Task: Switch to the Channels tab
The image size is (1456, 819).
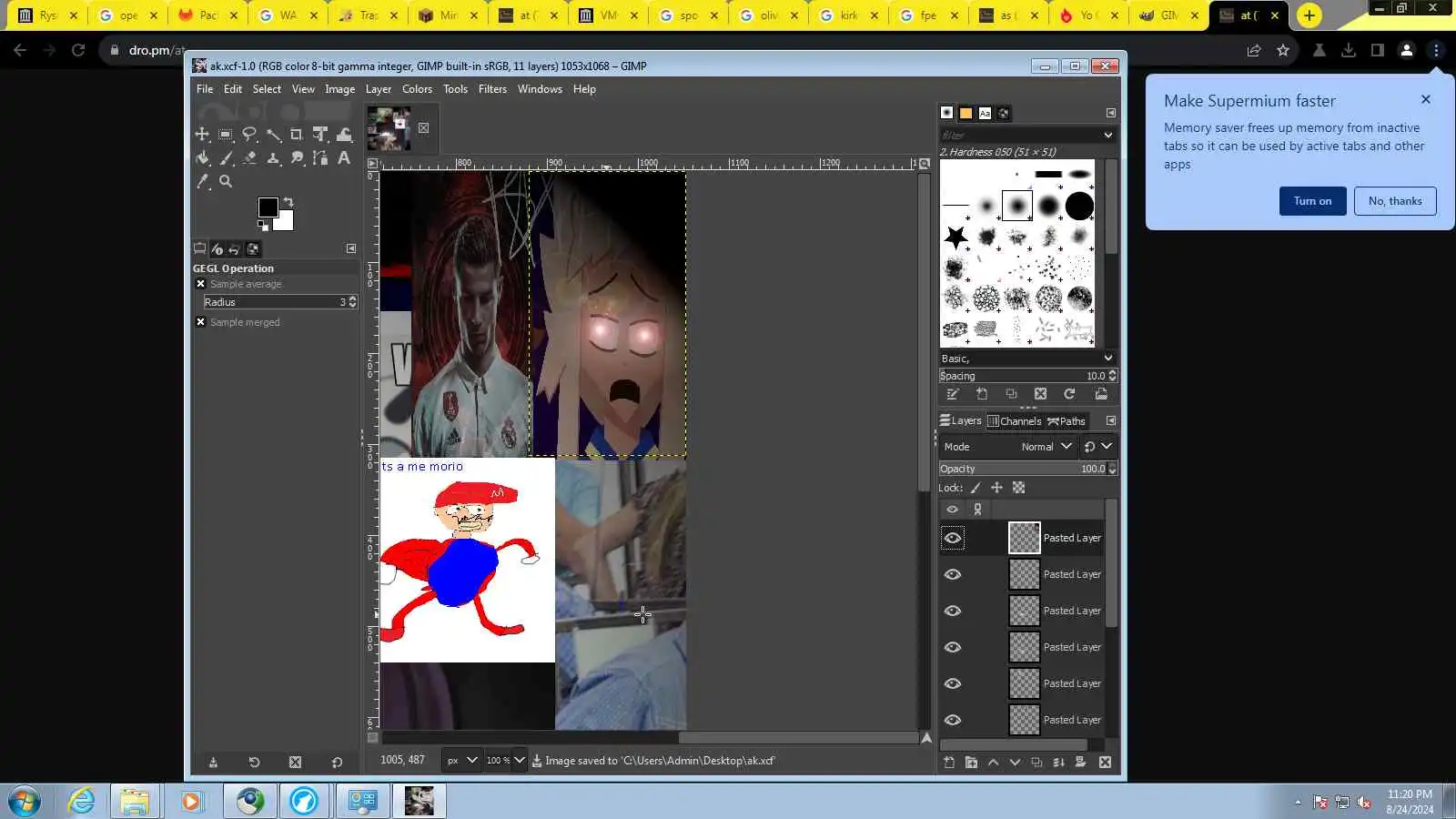Action: [x=1015, y=421]
